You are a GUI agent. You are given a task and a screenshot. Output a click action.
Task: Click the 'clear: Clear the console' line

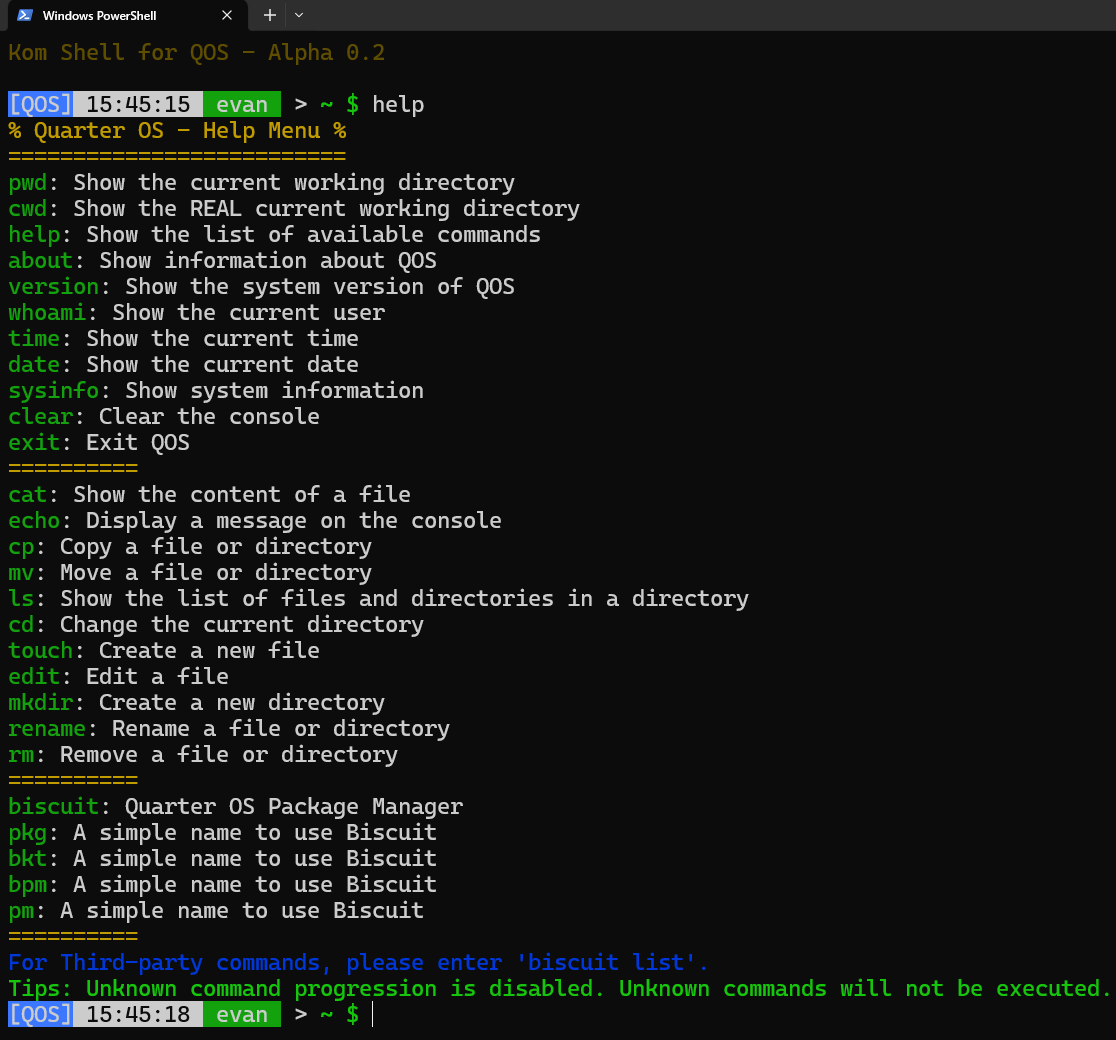coord(164,416)
